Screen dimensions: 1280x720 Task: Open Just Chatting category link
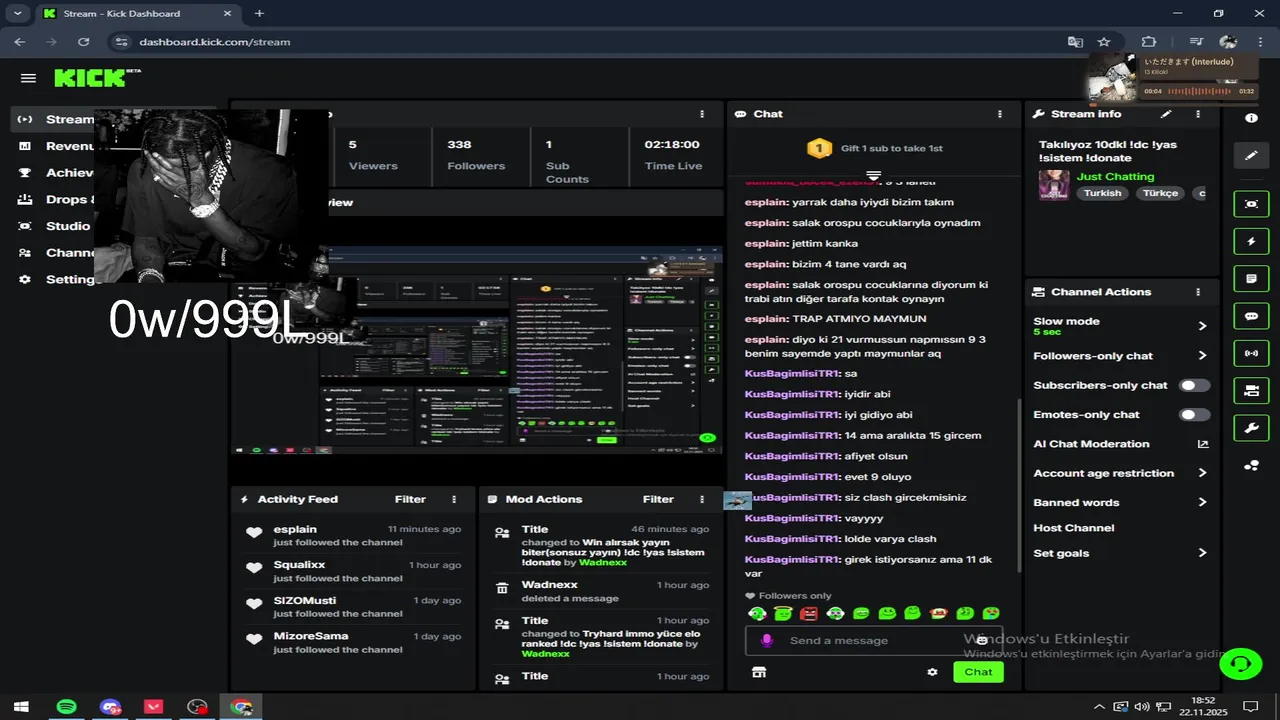[1115, 176]
